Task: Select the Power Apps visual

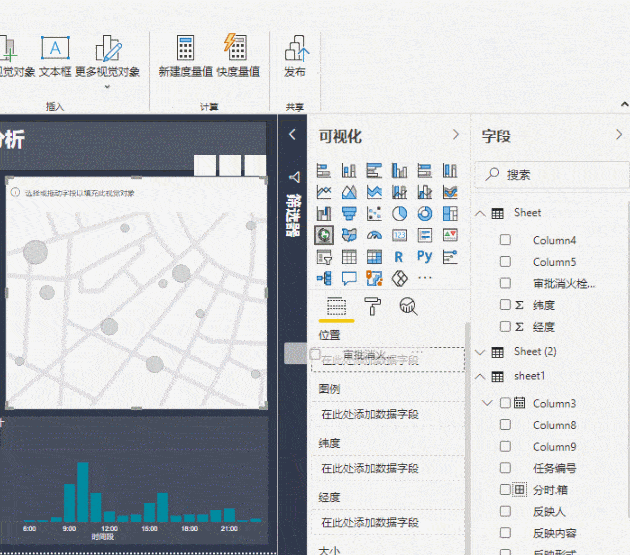Action: tap(399, 278)
